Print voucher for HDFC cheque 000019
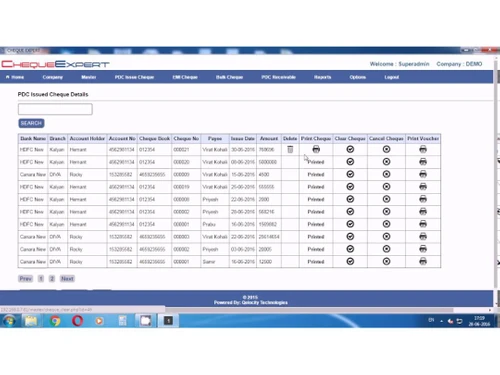The width and height of the screenshot is (500, 375). (423, 187)
